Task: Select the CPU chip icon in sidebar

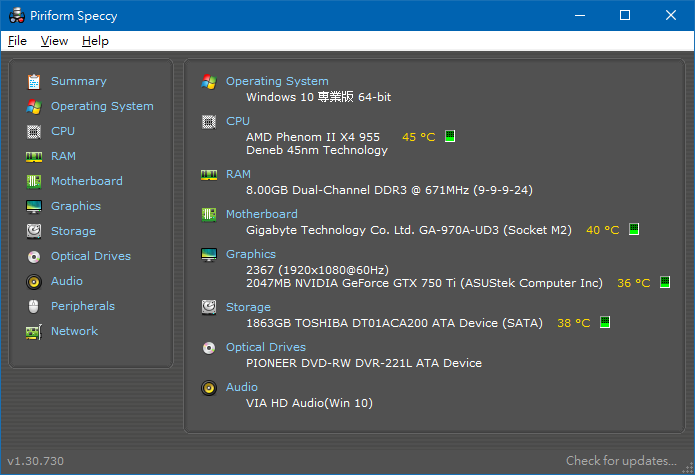Action: (34, 132)
